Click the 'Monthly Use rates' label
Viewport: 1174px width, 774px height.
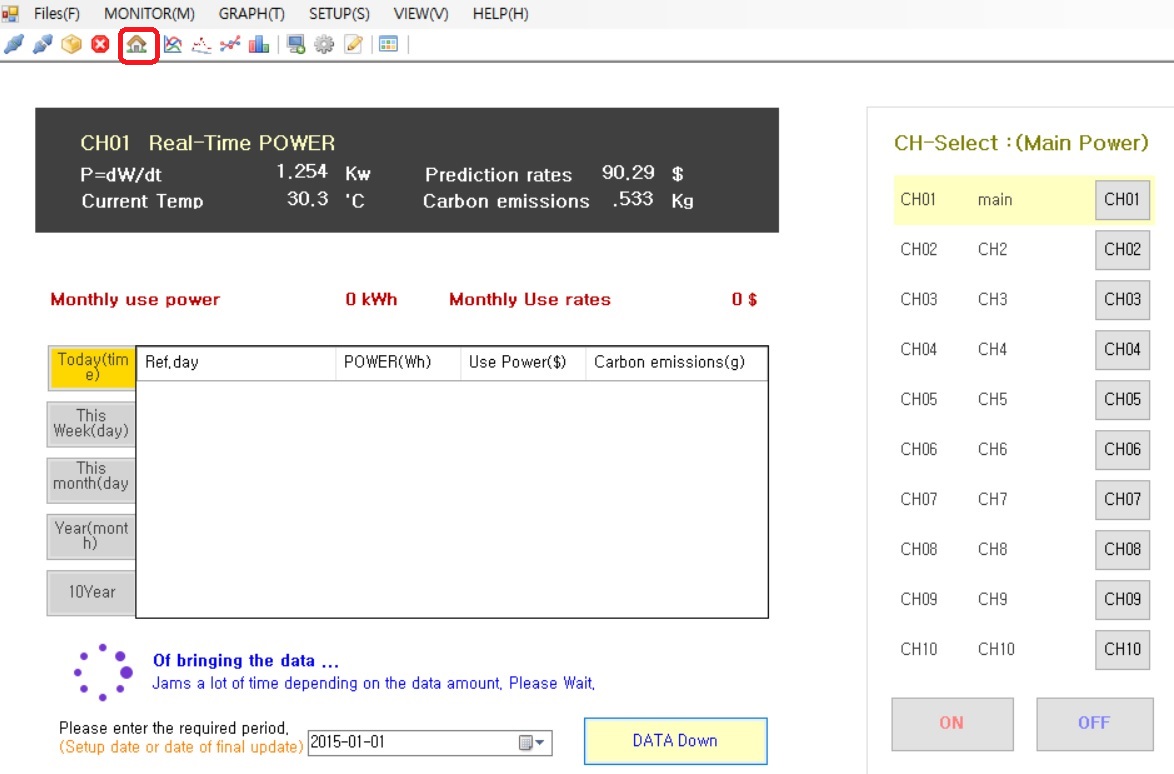coord(530,300)
